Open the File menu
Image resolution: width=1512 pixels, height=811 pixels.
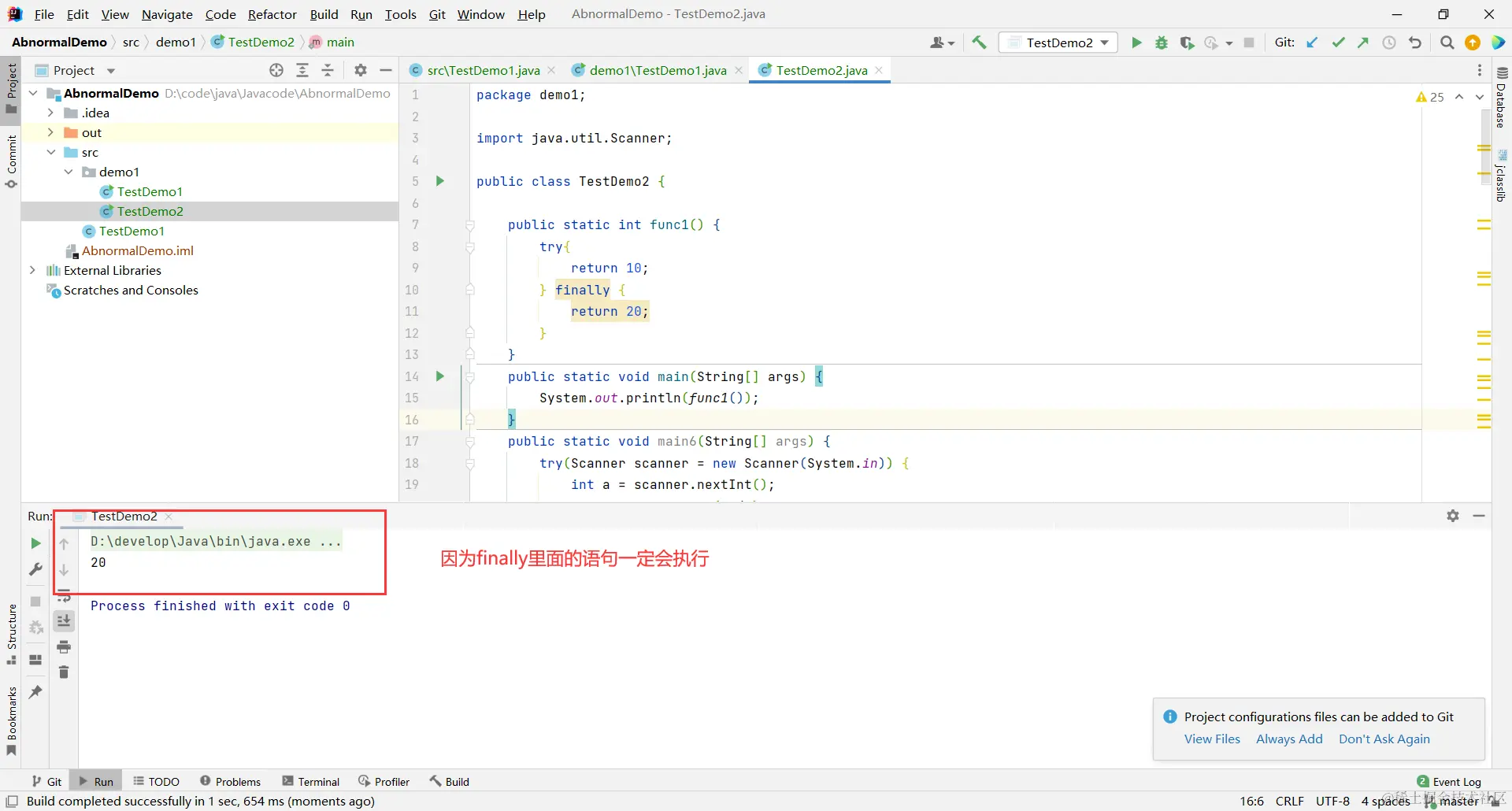(44, 14)
